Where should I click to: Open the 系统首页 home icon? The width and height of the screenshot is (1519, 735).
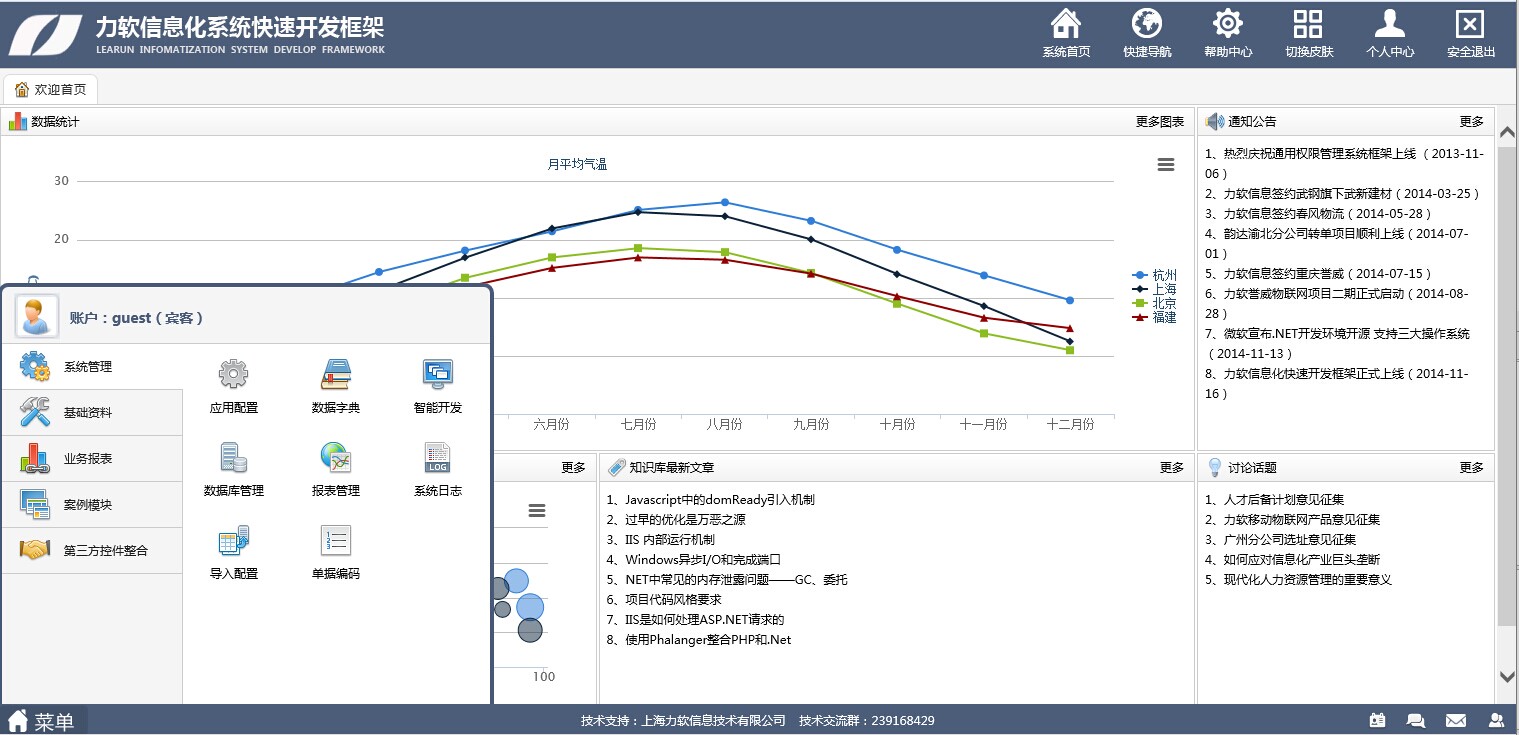click(x=1066, y=23)
